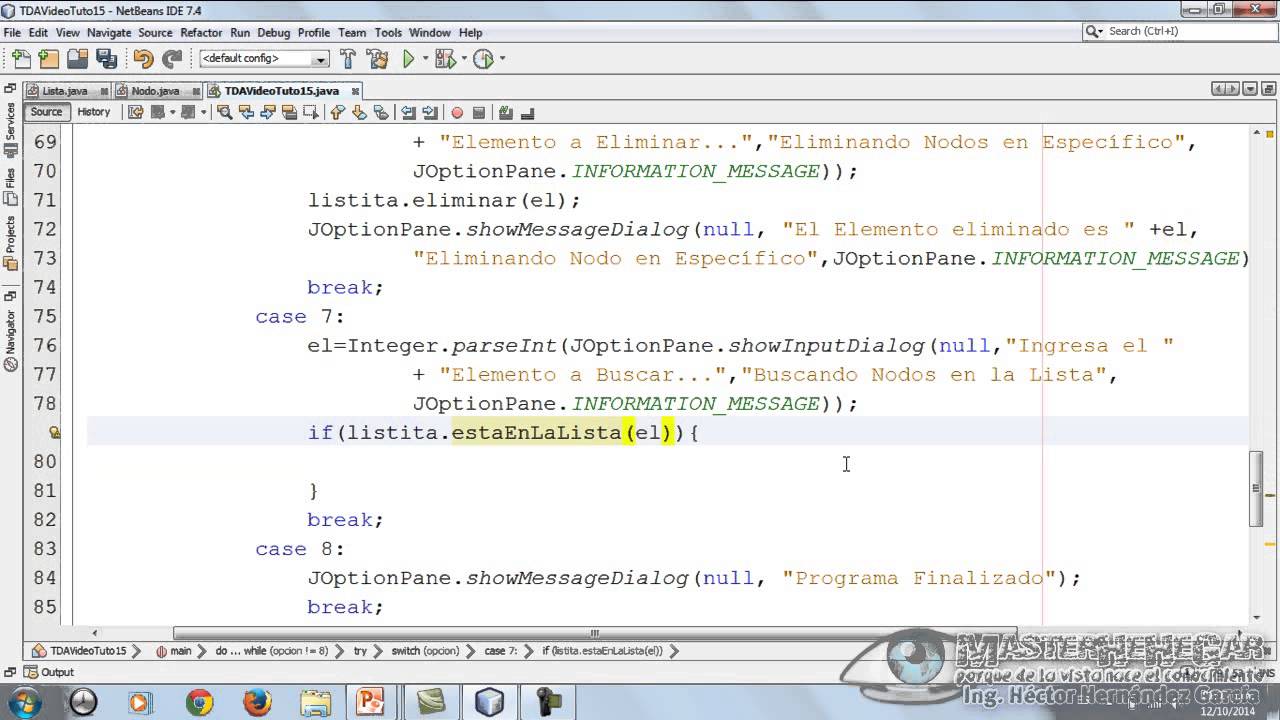Viewport: 1280px width, 720px height.
Task: Open Debug Project dropdown arrow
Action: click(x=462, y=59)
